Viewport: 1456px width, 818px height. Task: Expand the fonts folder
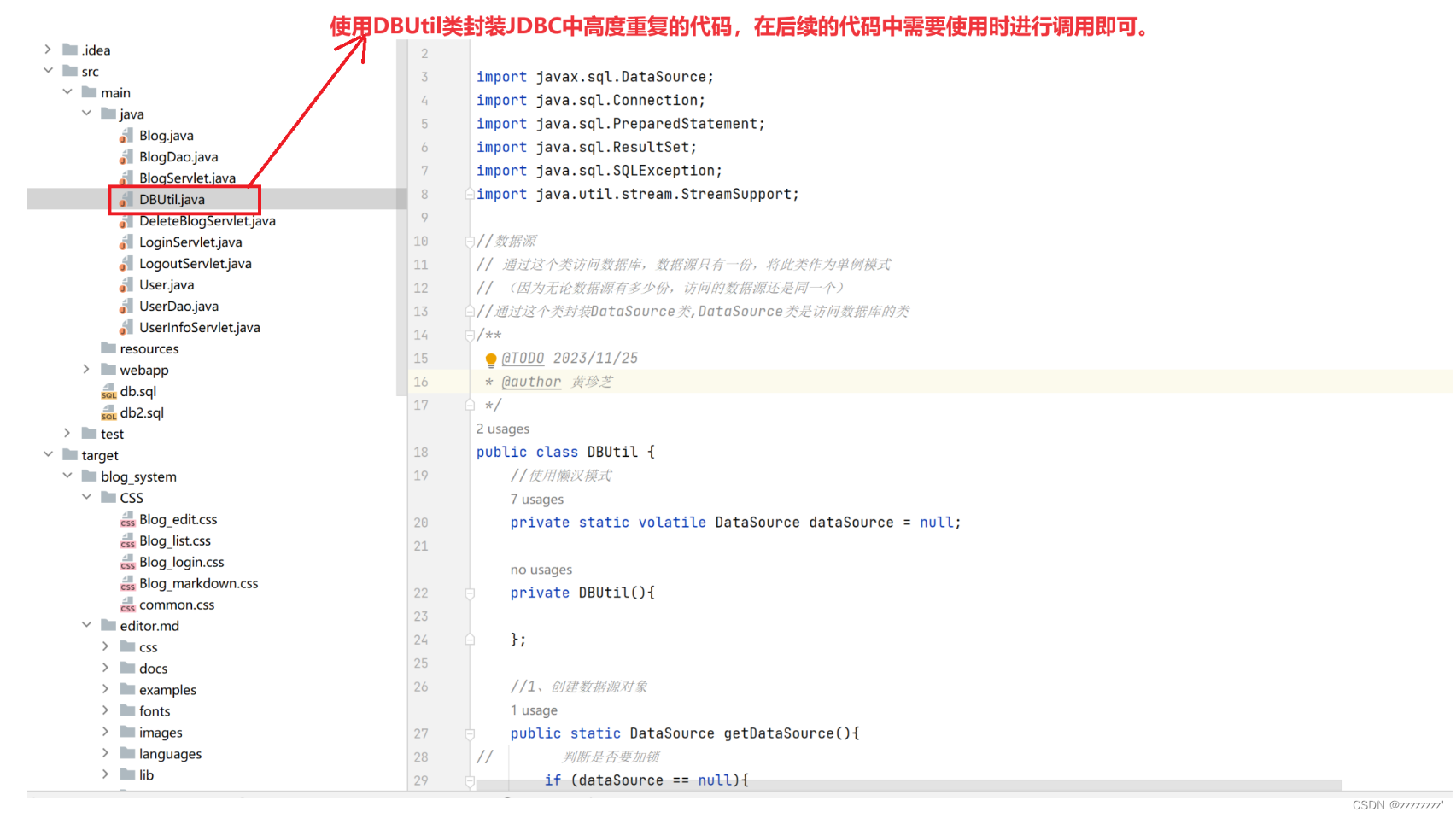(106, 711)
